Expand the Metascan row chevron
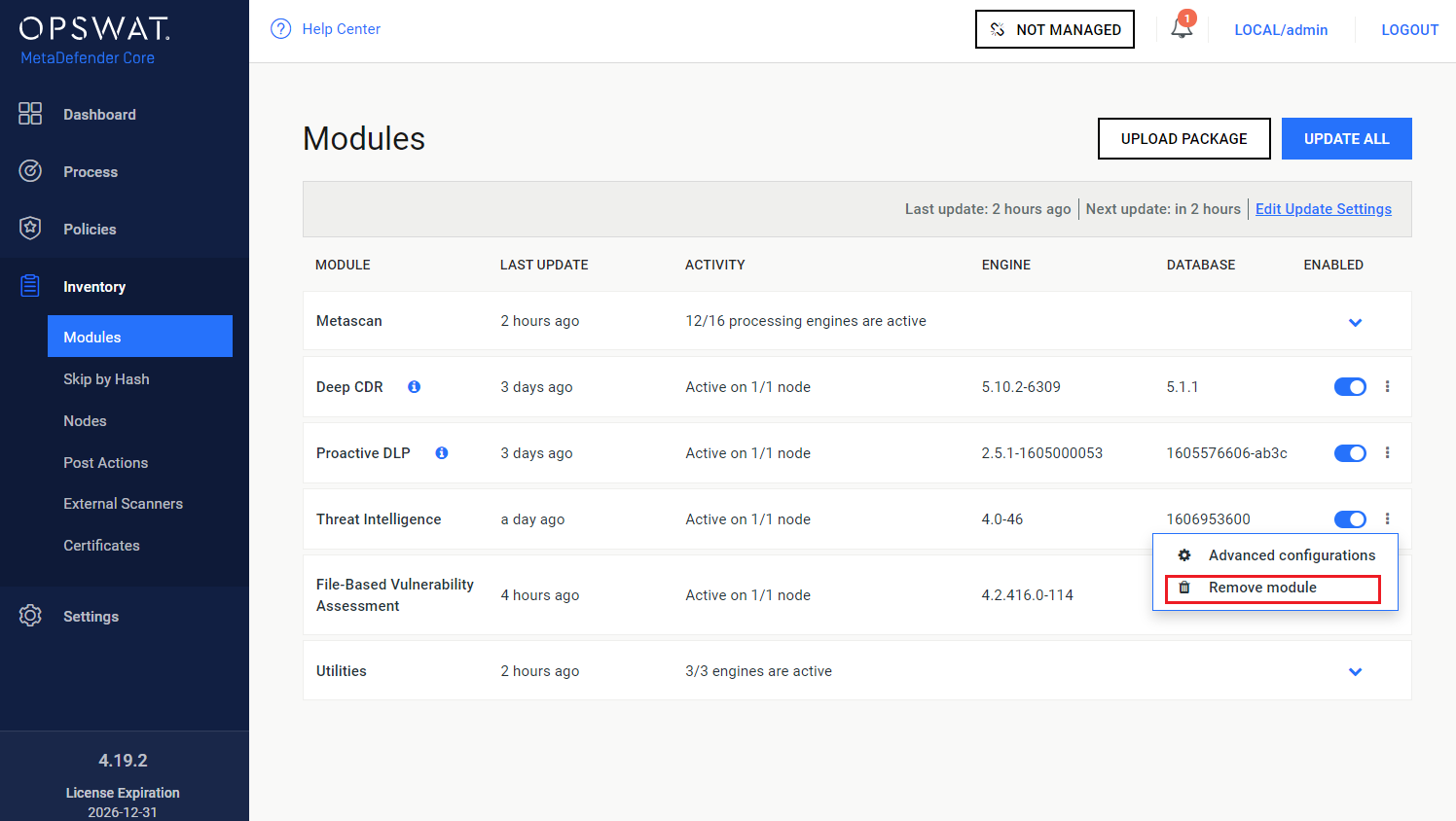The height and width of the screenshot is (821, 1456). pyautogui.click(x=1355, y=322)
